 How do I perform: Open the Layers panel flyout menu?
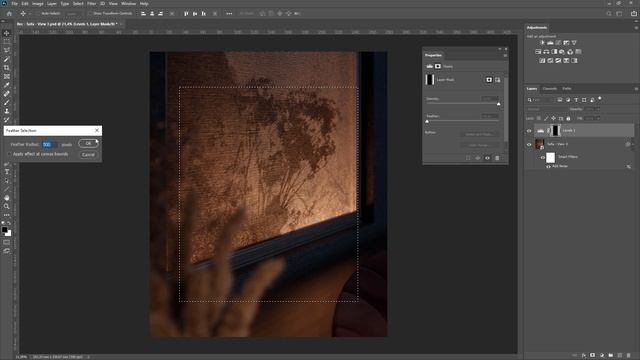tap(636, 89)
